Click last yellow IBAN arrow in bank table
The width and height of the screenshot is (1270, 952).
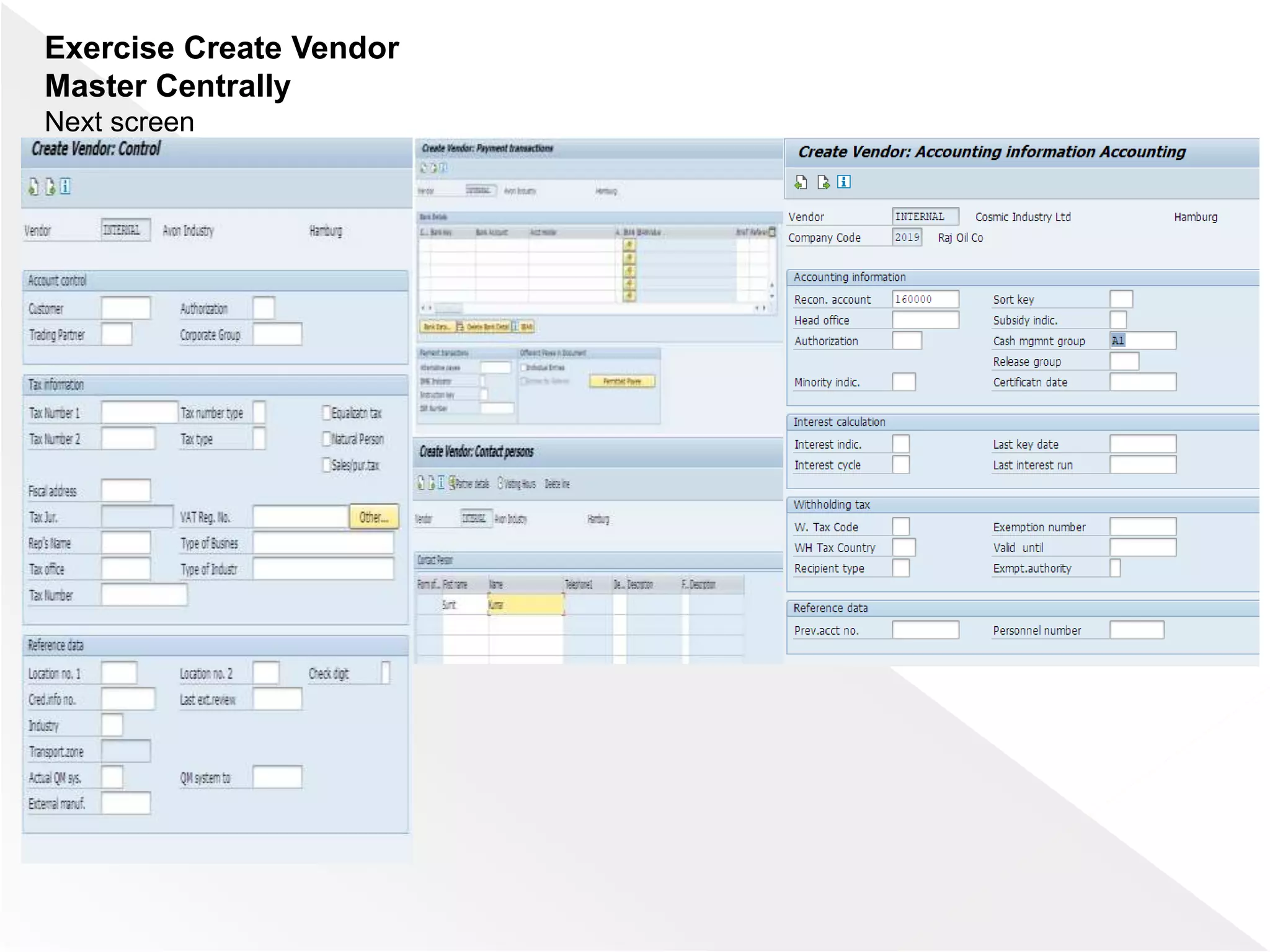(x=629, y=296)
